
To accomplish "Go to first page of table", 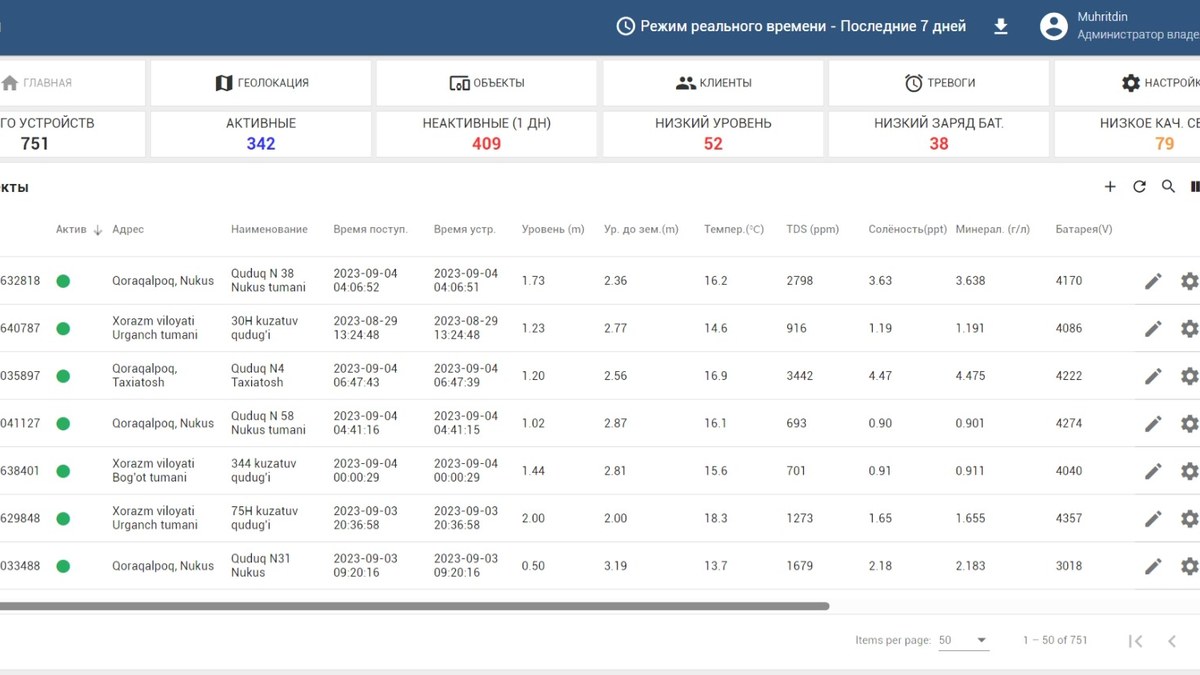I will tap(1135, 641).
